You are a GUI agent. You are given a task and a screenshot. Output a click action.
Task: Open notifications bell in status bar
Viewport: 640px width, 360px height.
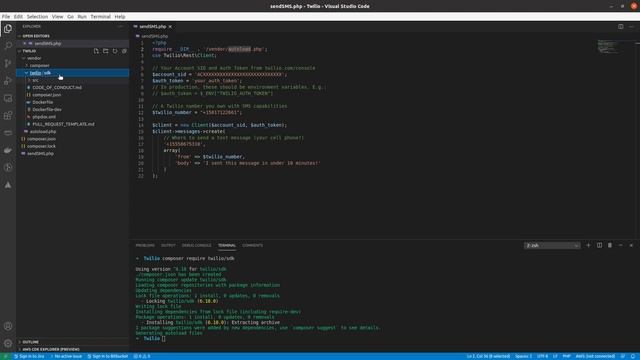point(633,356)
